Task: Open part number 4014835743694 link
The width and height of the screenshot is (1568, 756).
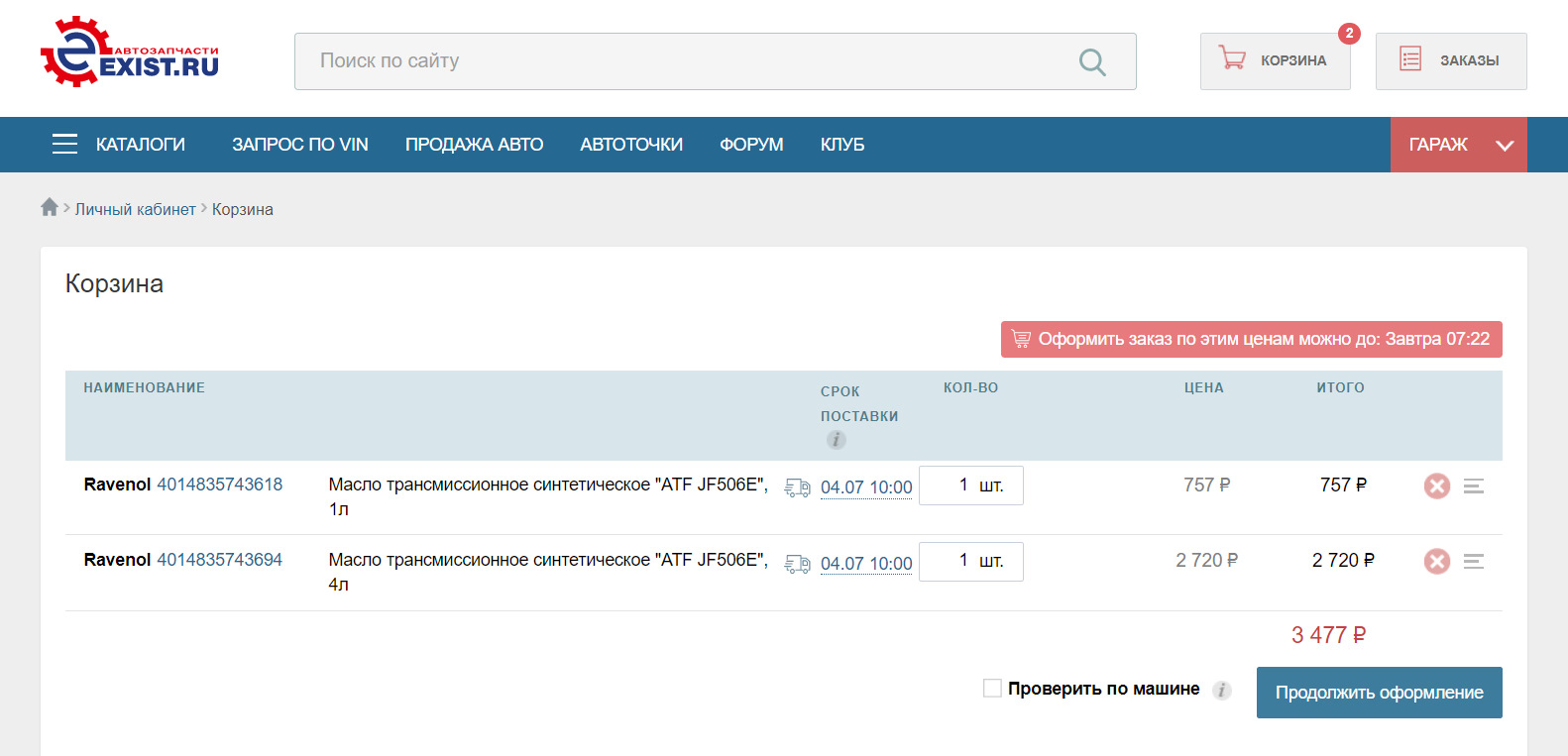Action: point(220,560)
